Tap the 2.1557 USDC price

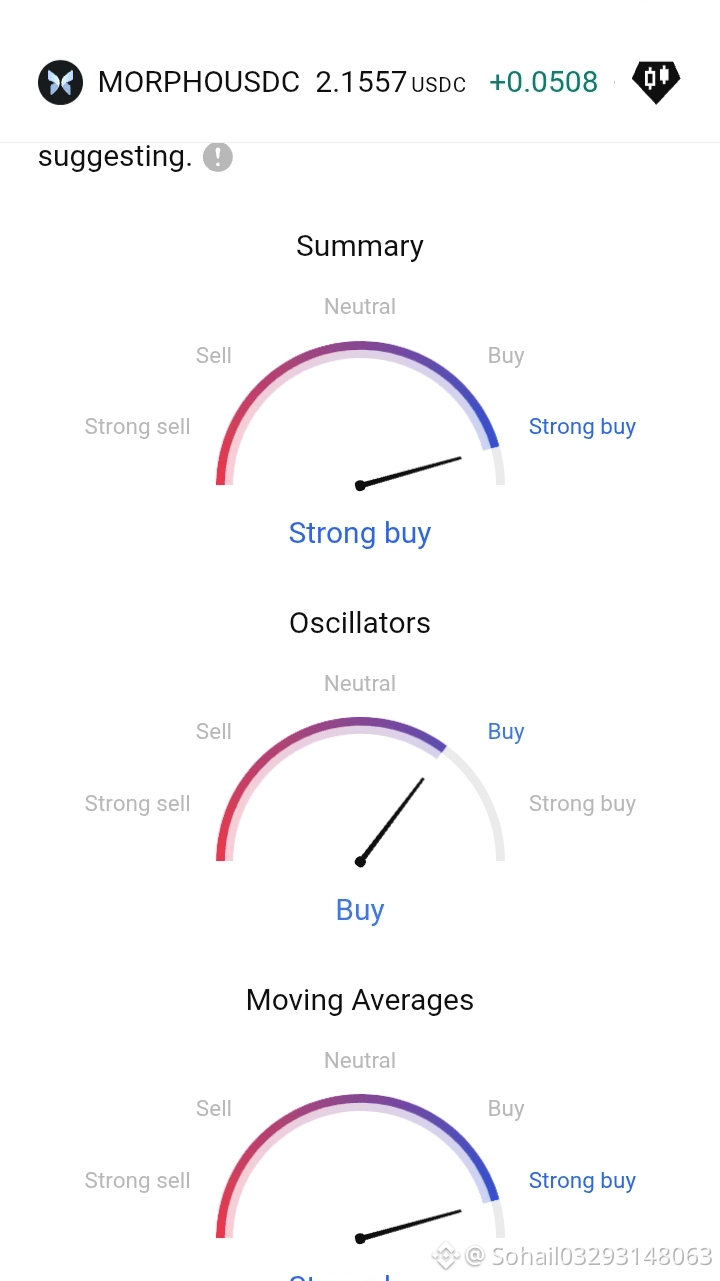(391, 82)
